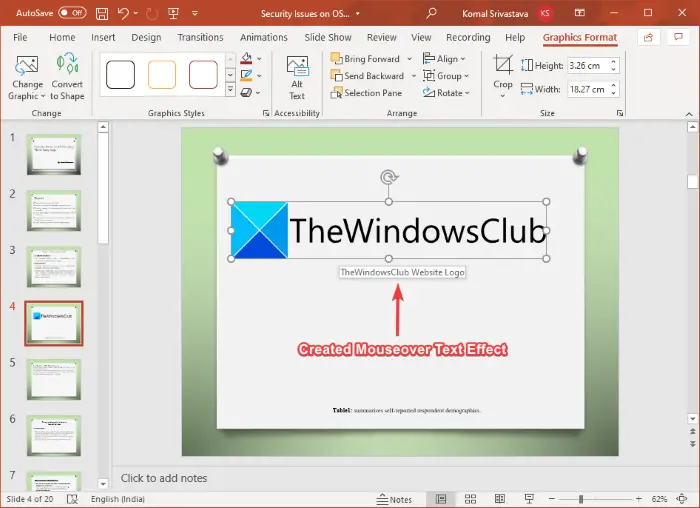Switch to the Home tab
Screen dimensions: 700x508
click(x=62, y=37)
